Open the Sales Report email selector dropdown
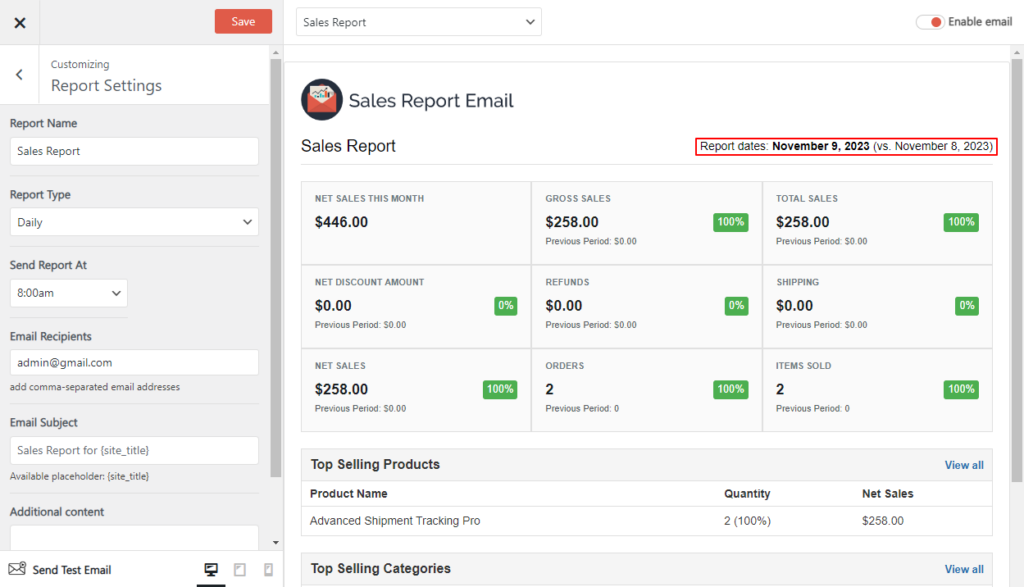 coord(418,22)
